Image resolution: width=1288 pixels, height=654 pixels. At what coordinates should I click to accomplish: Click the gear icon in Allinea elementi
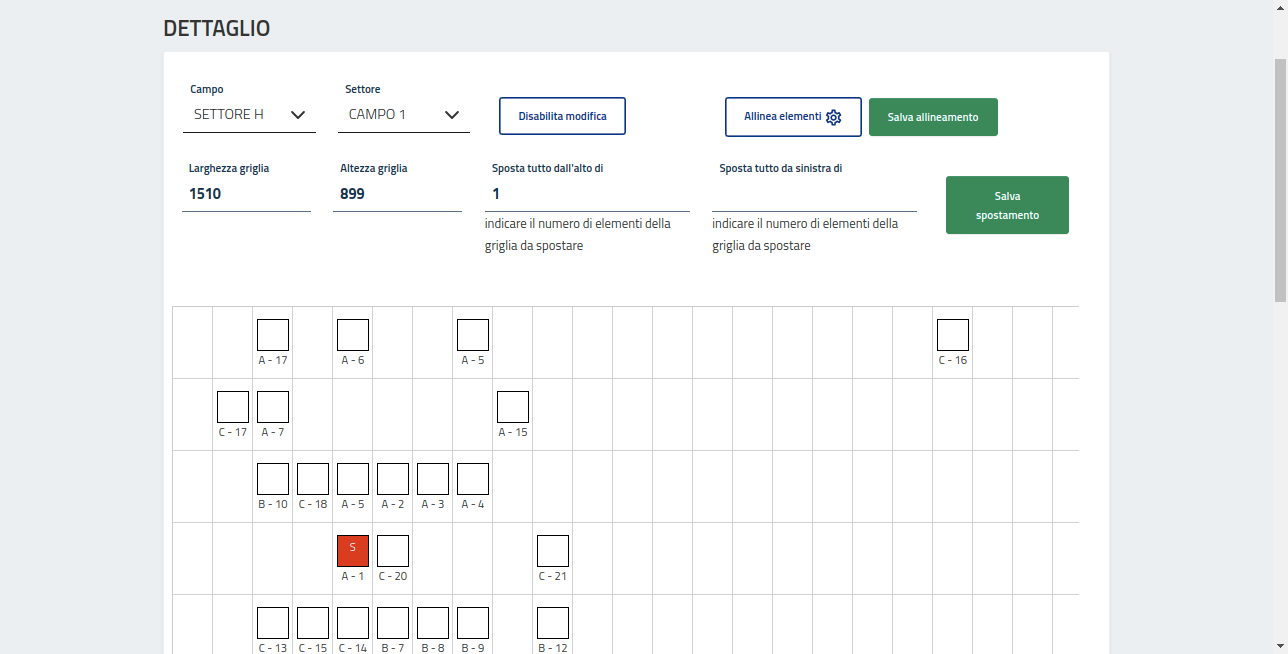(x=833, y=117)
